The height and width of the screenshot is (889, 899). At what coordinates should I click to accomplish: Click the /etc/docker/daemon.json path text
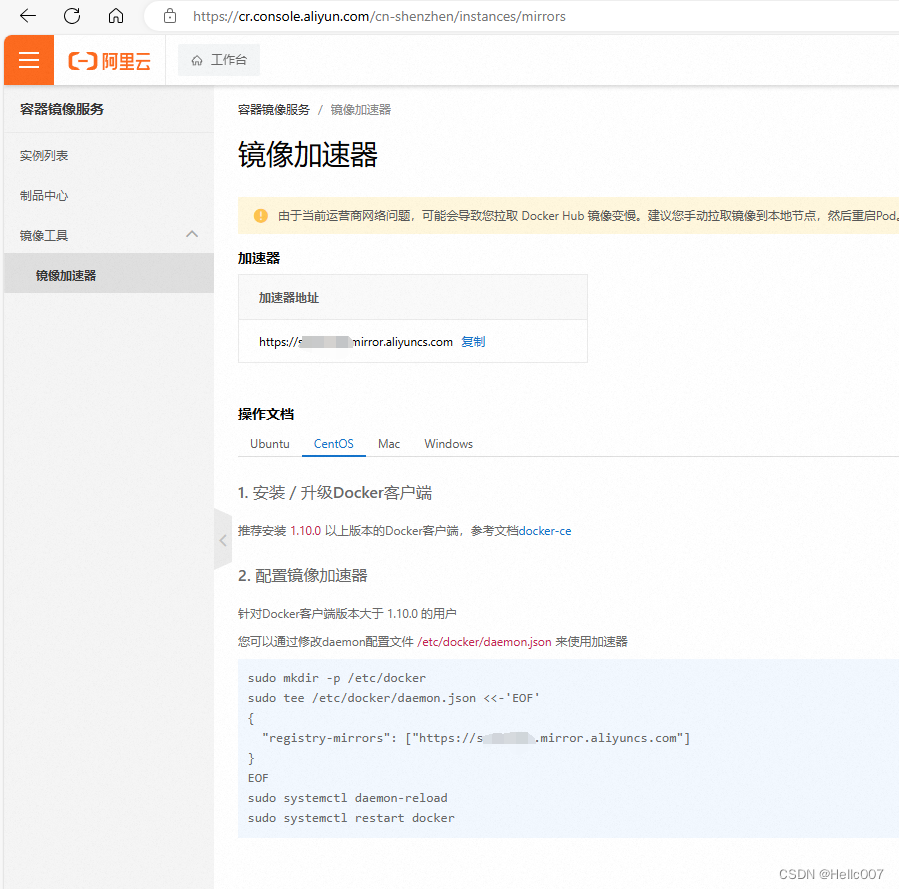tap(484, 642)
